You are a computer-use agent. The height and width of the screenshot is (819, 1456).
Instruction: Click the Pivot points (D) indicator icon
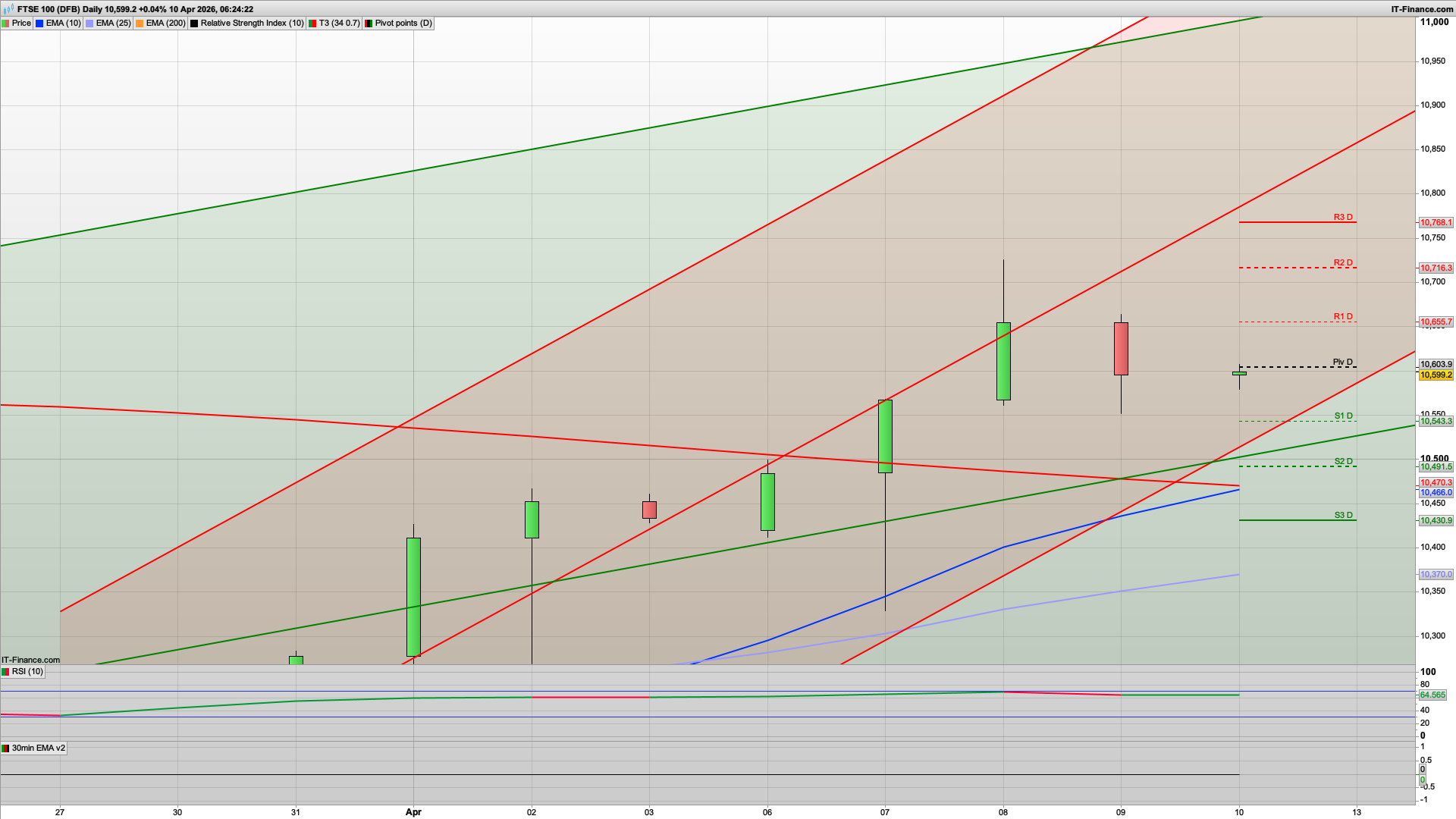(369, 23)
